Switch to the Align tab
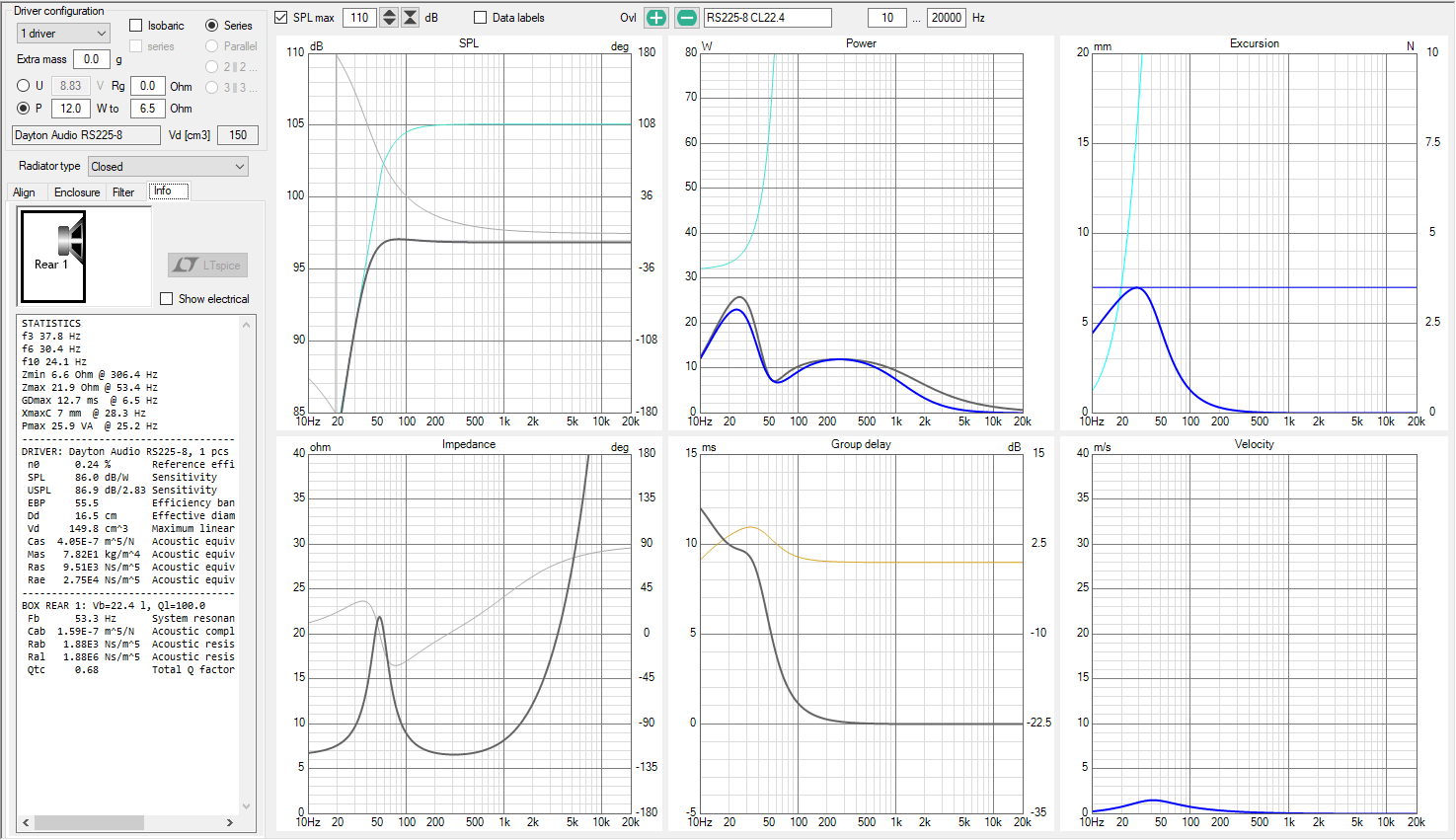Viewport: 1456px width, 840px height. tap(24, 192)
